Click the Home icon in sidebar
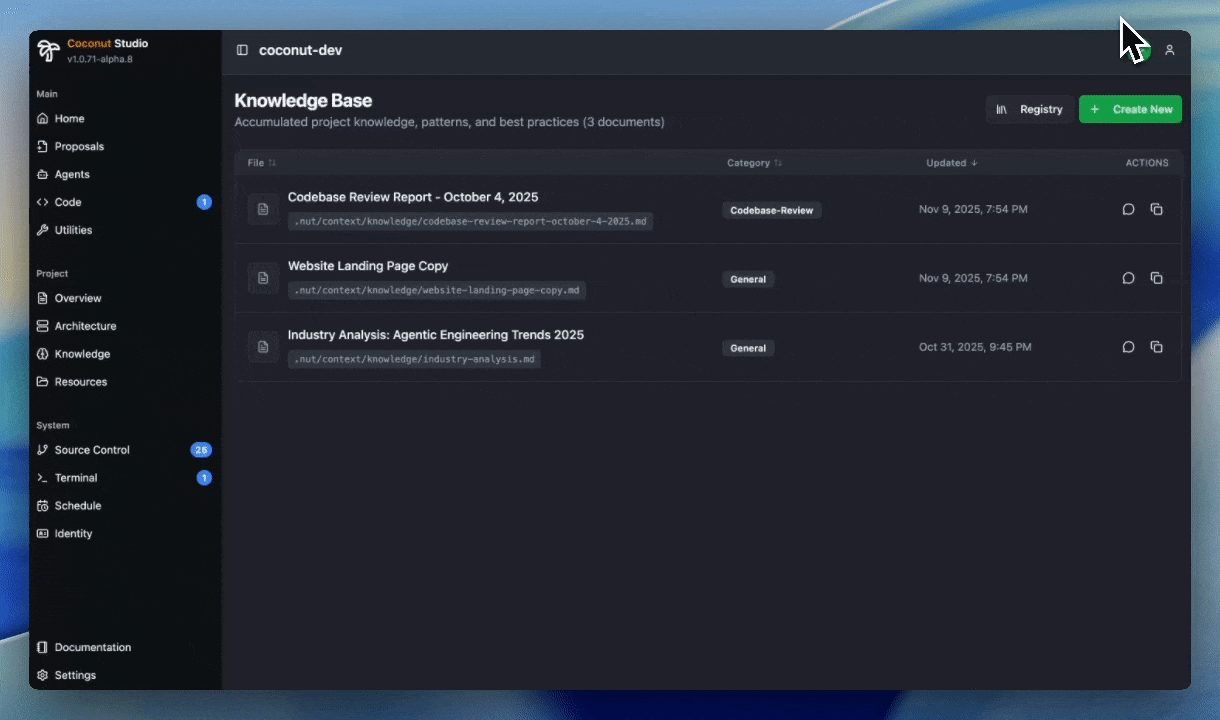 tap(42, 118)
